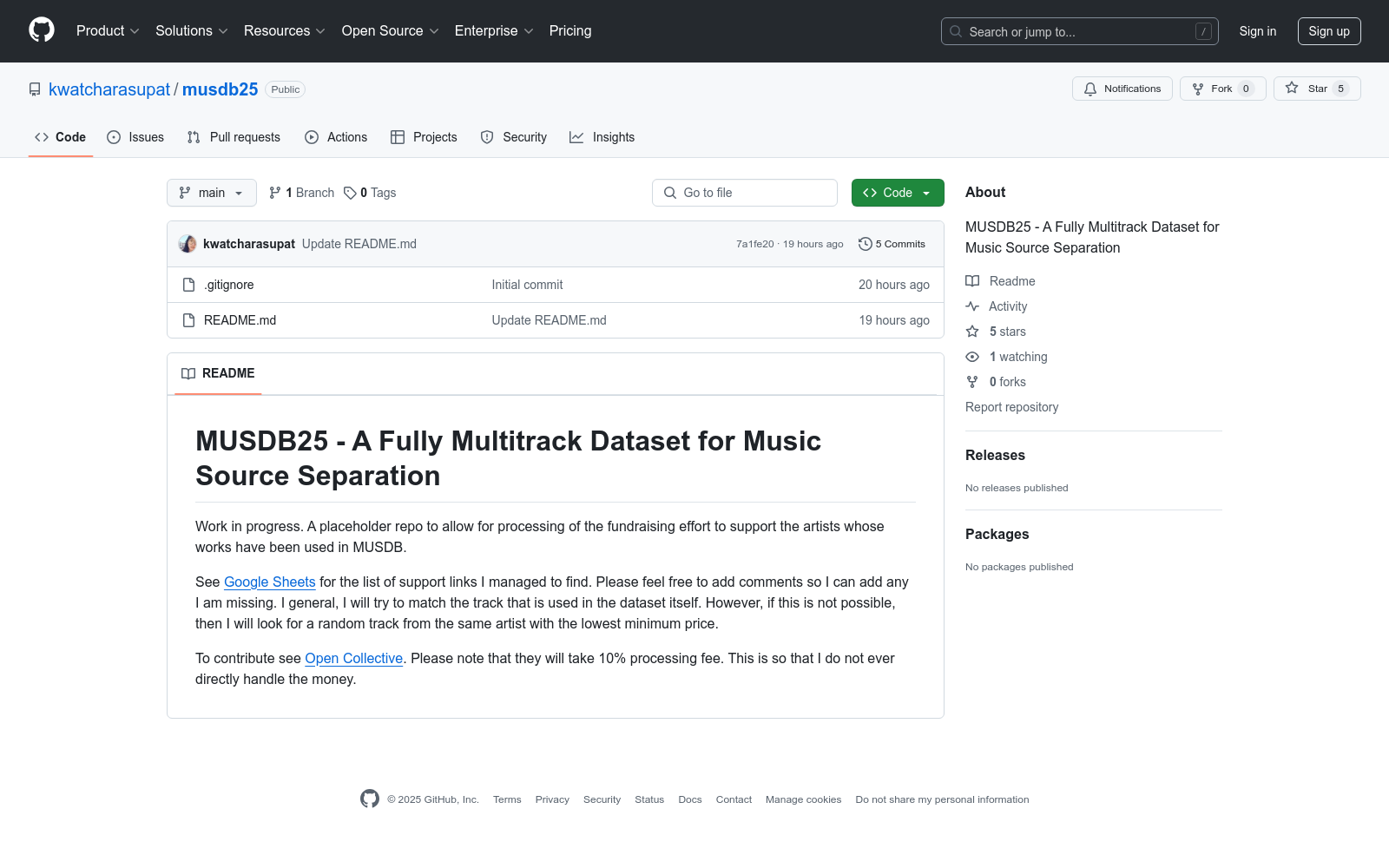This screenshot has width=1389, height=868.
Task: Expand the Solutions menu
Action: pos(192,30)
